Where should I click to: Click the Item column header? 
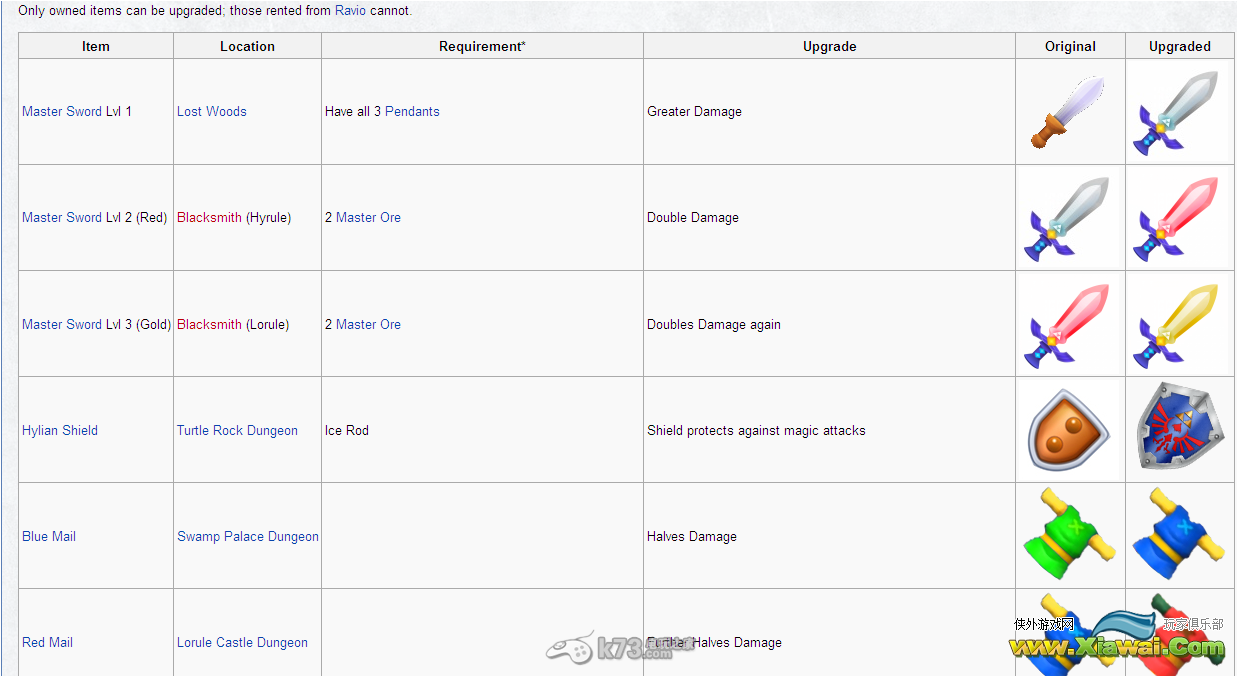click(96, 46)
